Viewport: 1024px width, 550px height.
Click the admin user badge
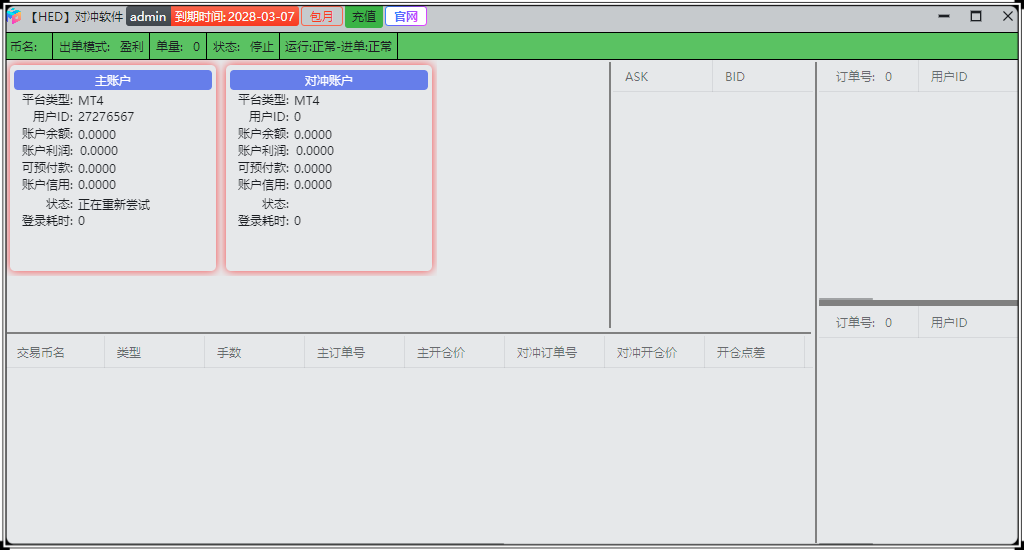(148, 17)
